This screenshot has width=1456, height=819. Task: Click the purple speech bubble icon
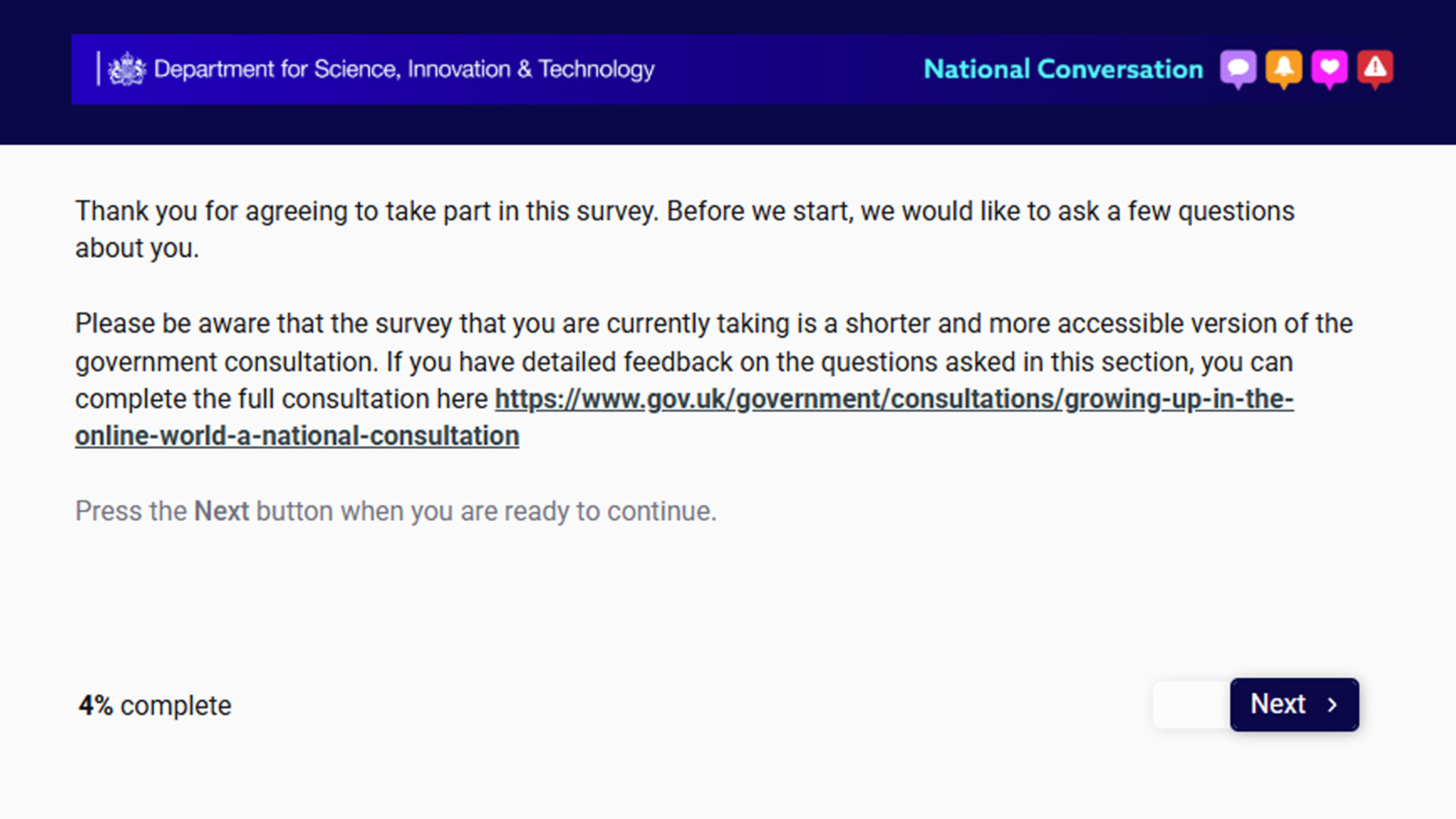[1238, 69]
